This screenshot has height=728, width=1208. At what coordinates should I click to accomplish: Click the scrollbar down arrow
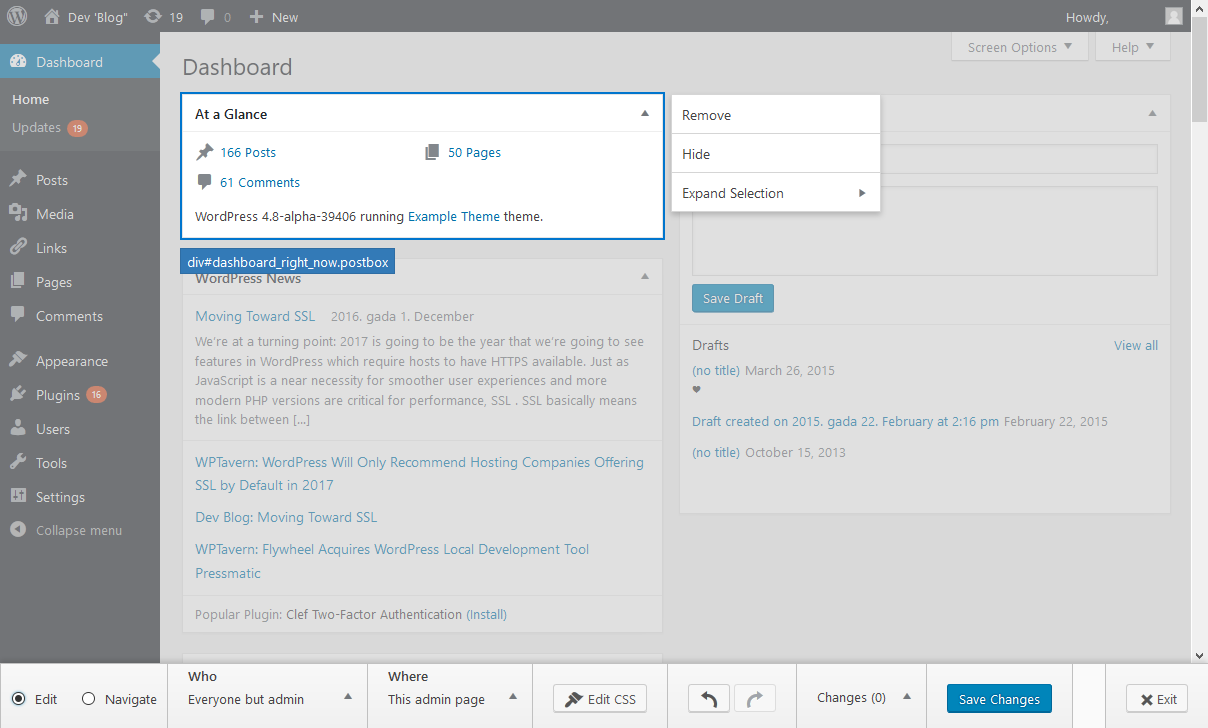1199,655
